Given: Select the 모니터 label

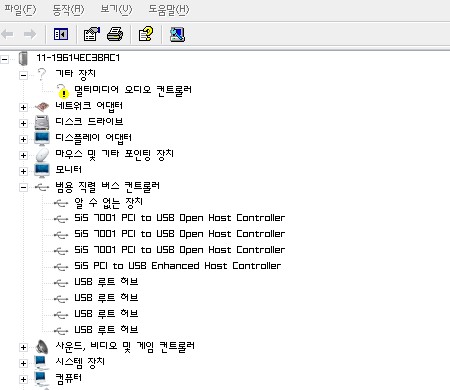Looking at the screenshot, I should (x=68, y=170).
